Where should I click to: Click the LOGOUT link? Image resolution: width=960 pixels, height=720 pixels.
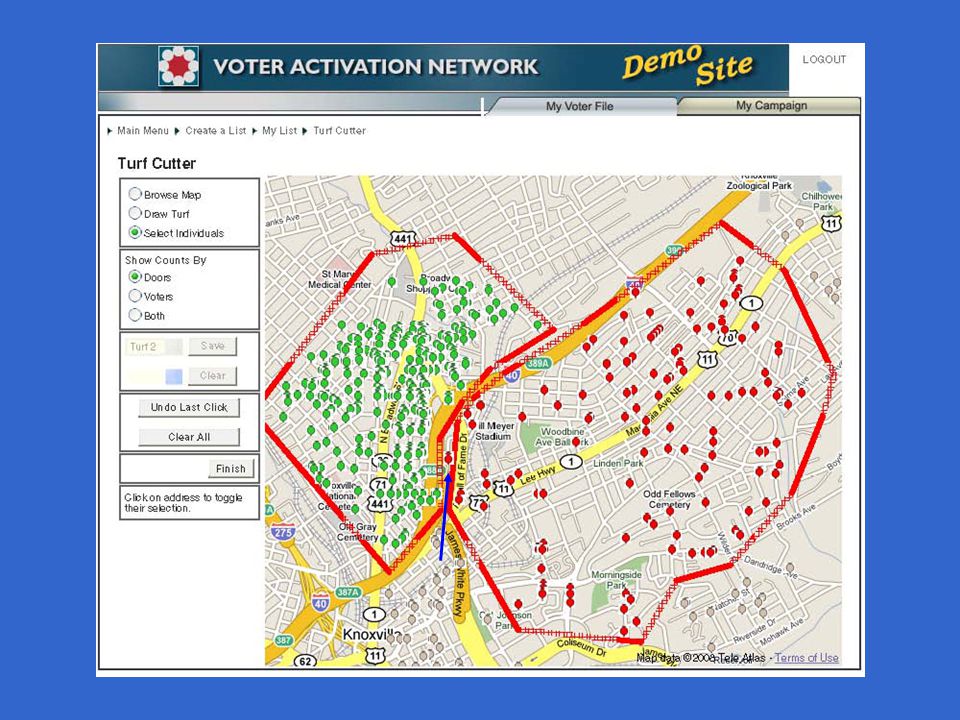click(x=824, y=59)
